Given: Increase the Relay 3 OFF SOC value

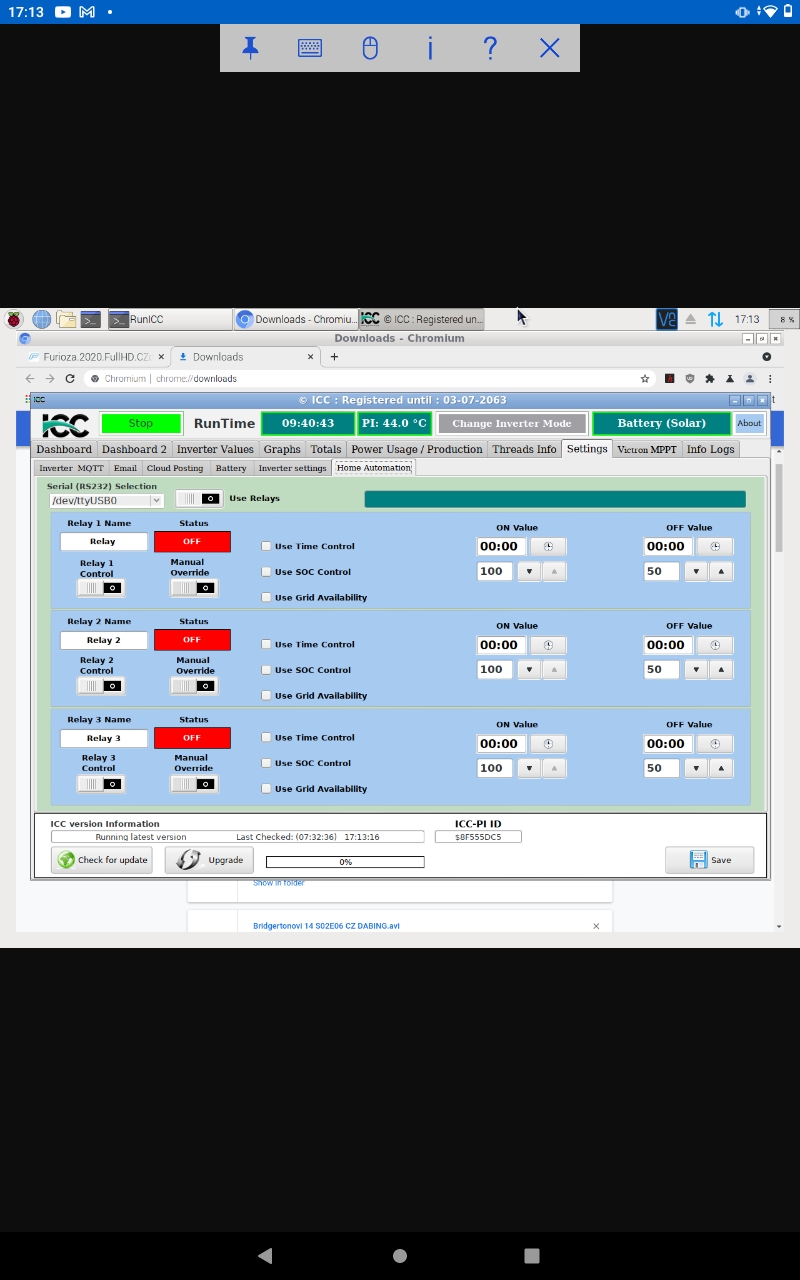Looking at the screenshot, I should pyautogui.click(x=721, y=768).
